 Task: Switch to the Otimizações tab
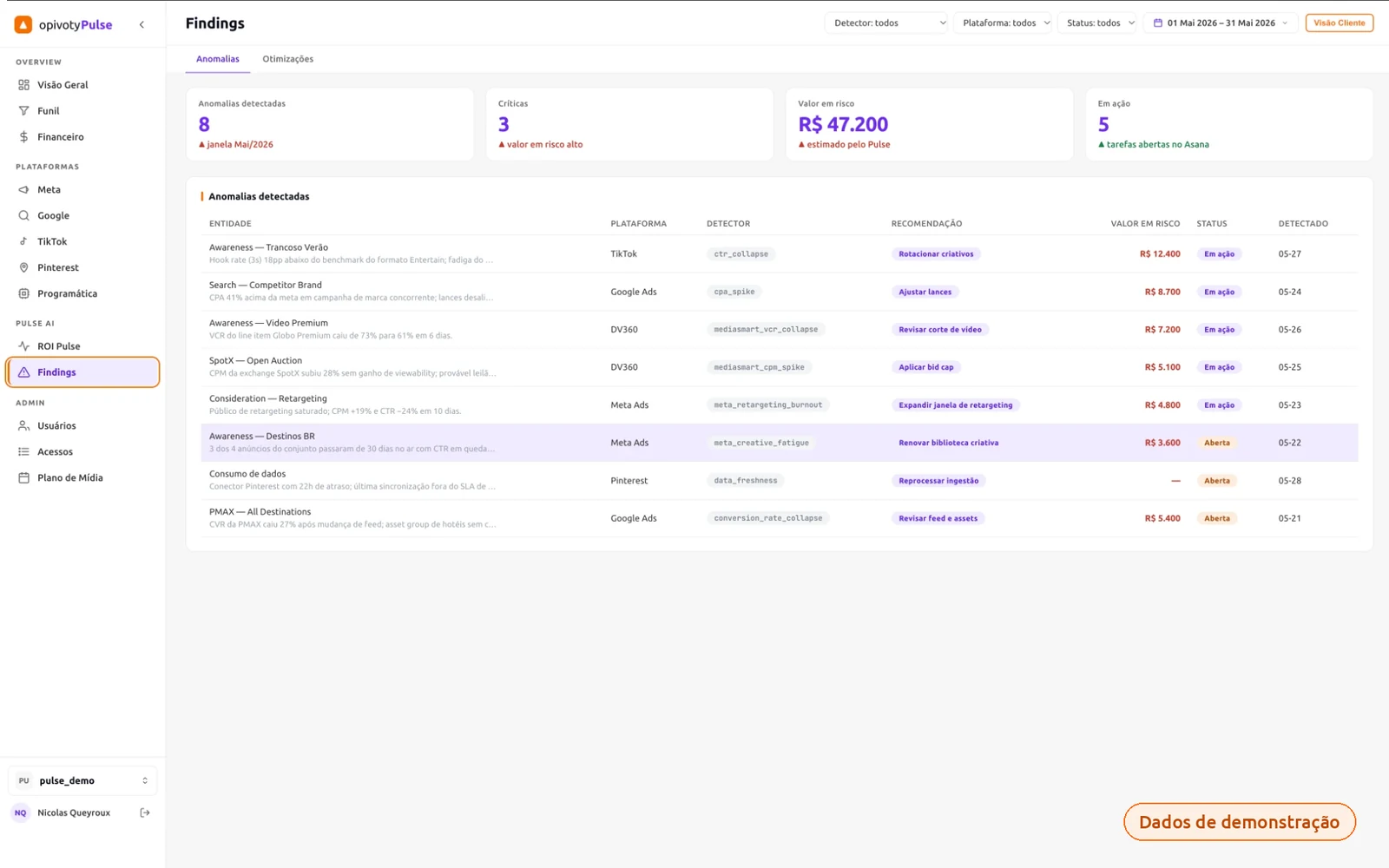(288, 59)
